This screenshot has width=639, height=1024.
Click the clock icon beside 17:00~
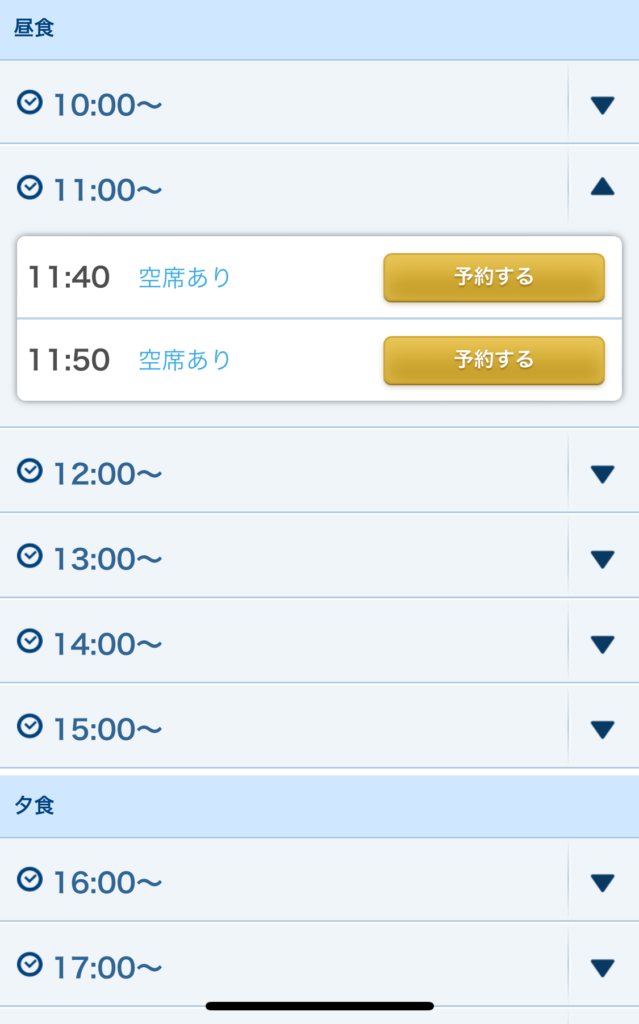(31, 965)
